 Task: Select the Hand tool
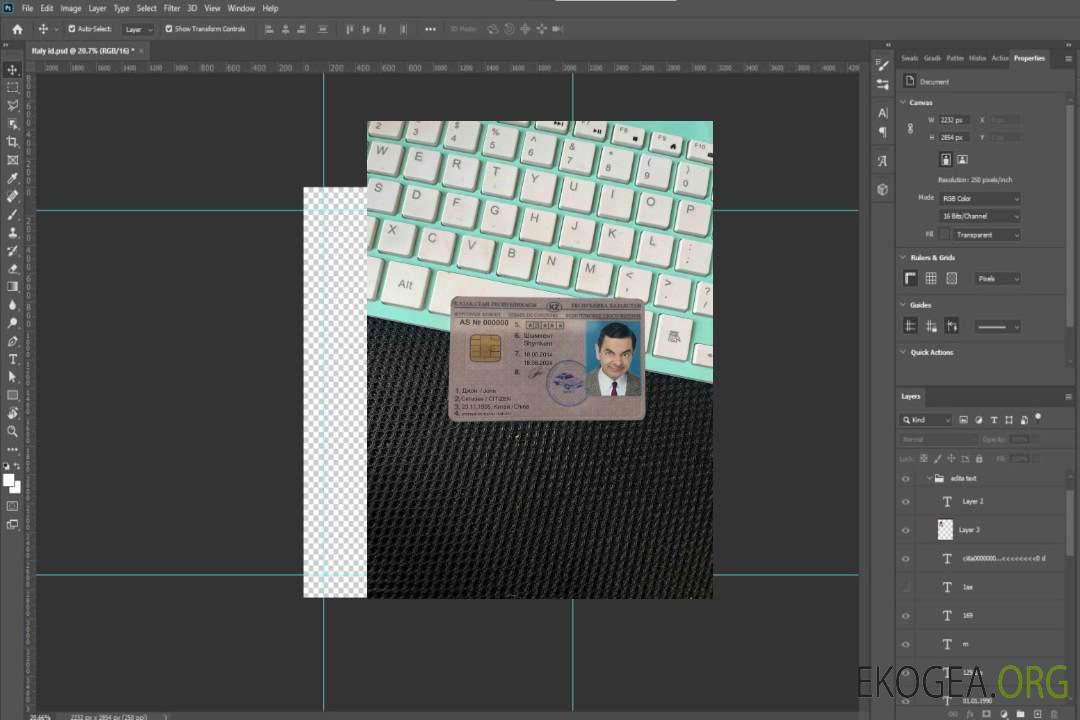(12, 413)
